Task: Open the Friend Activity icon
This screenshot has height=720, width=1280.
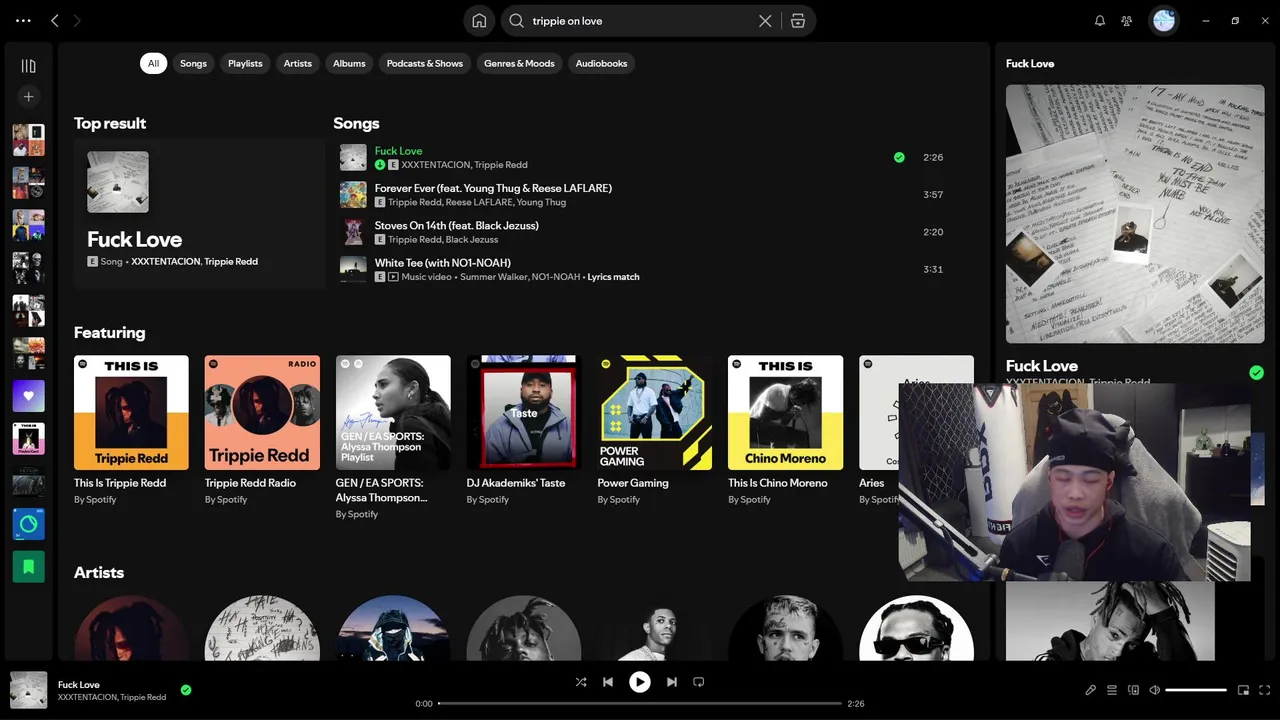Action: pyautogui.click(x=1127, y=21)
